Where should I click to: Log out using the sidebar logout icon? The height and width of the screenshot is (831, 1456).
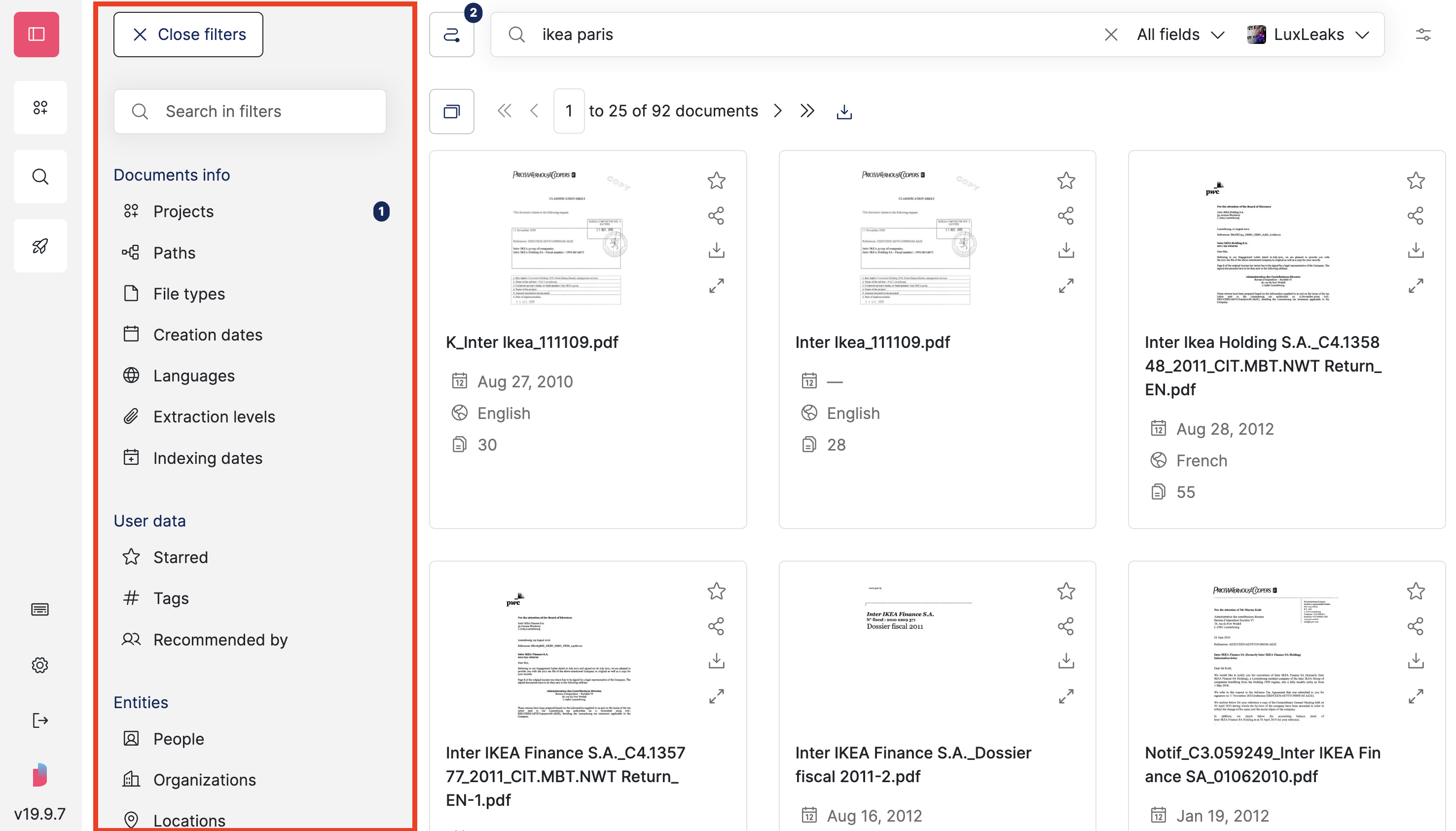point(39,720)
